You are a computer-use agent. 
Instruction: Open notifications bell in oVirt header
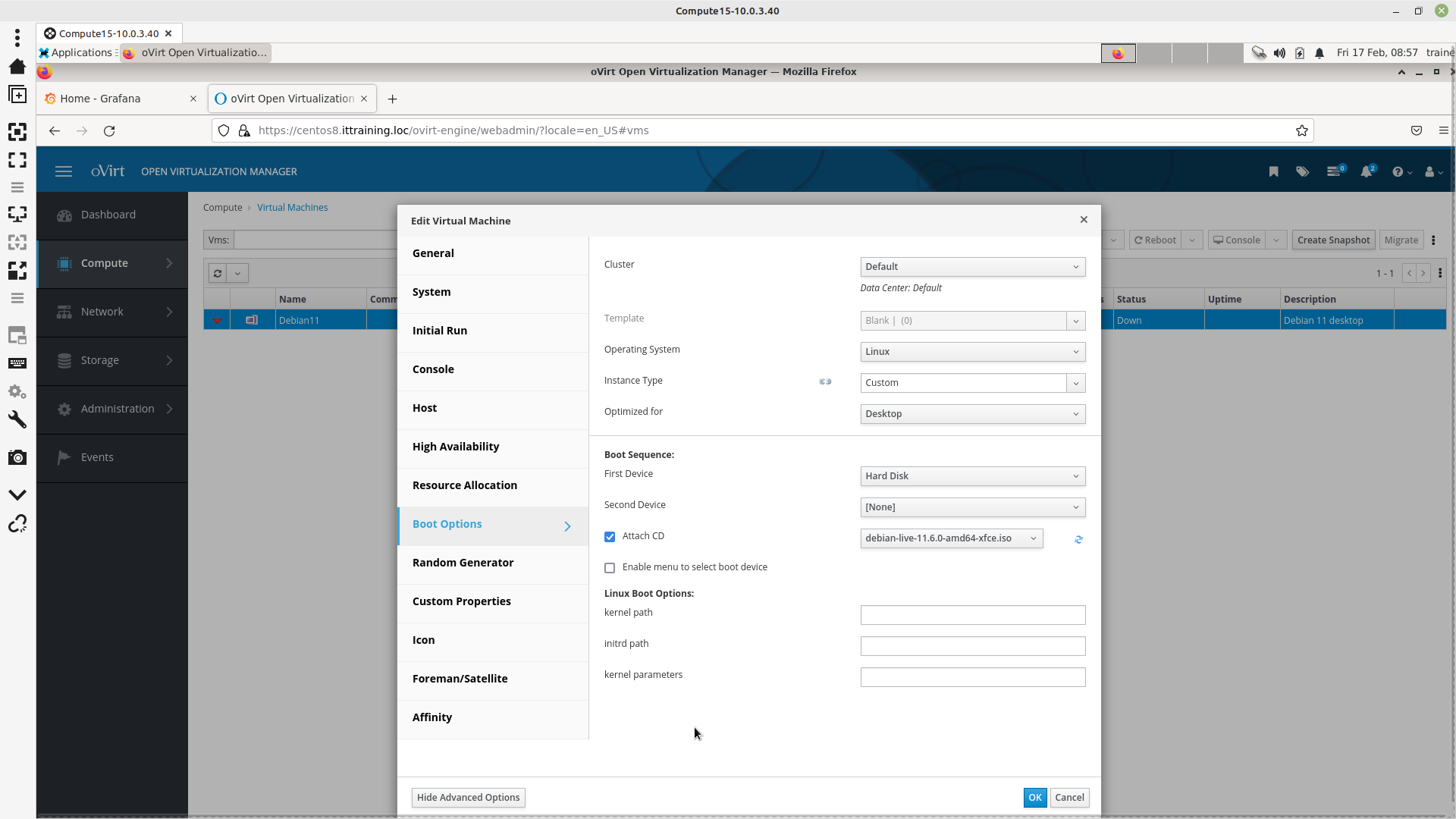pyautogui.click(x=1366, y=172)
